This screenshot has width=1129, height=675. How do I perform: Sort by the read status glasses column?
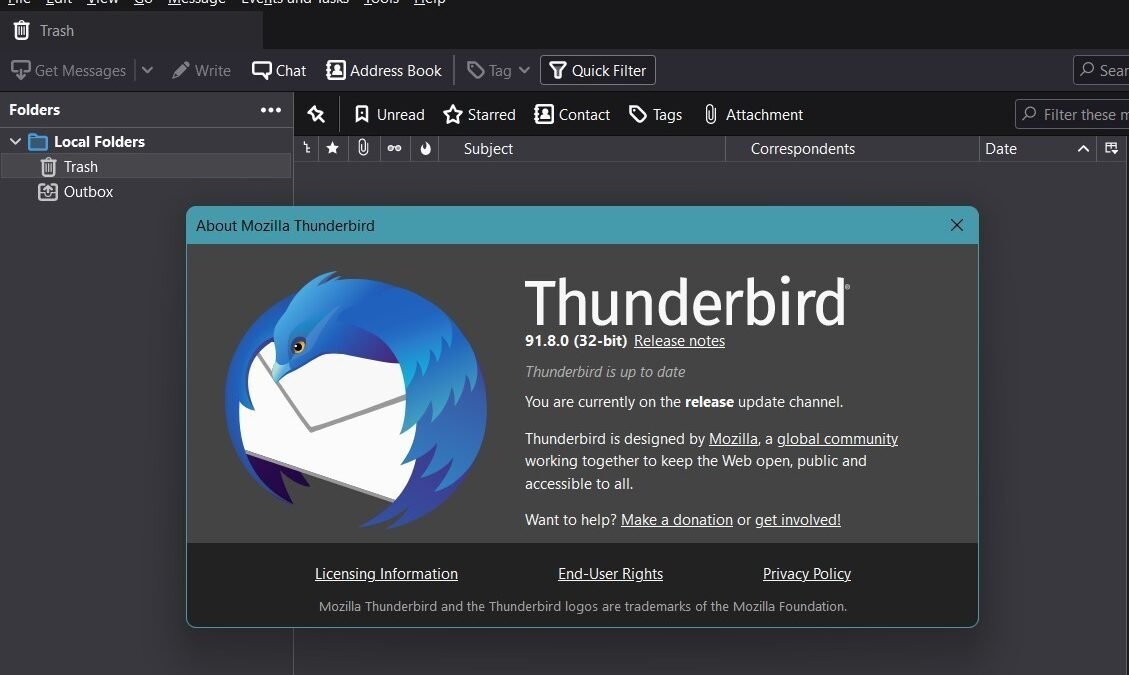click(x=395, y=148)
